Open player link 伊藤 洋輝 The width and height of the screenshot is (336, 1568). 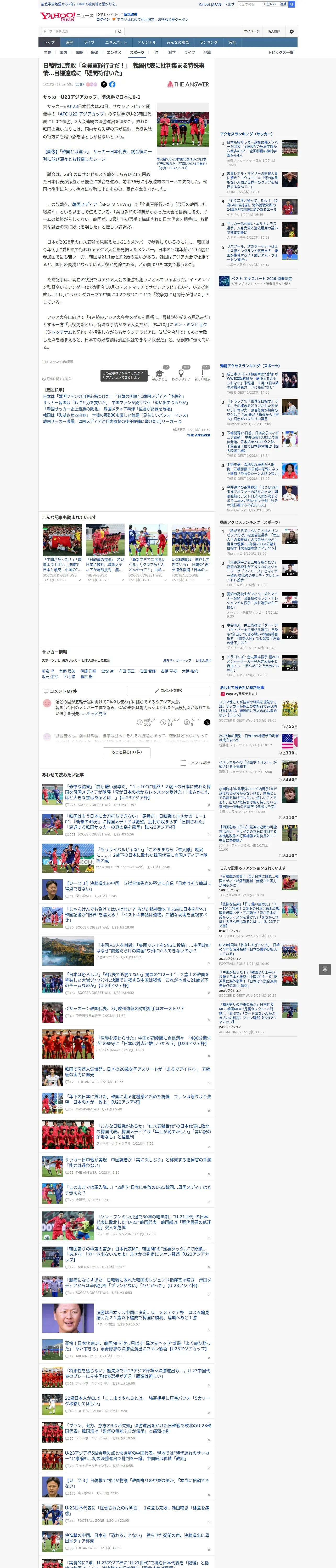tap(88, 671)
